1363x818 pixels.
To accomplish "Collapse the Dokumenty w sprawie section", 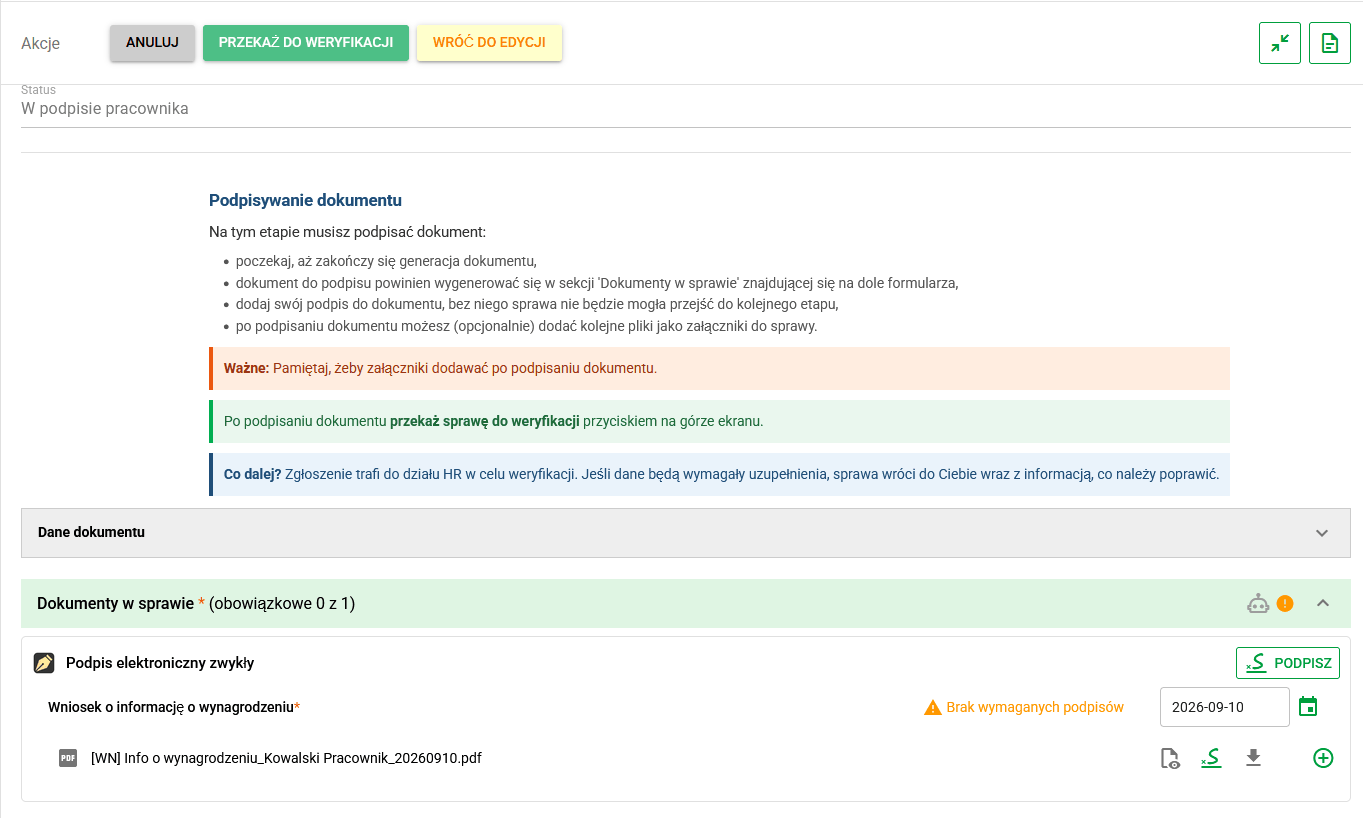I will tap(1323, 603).
